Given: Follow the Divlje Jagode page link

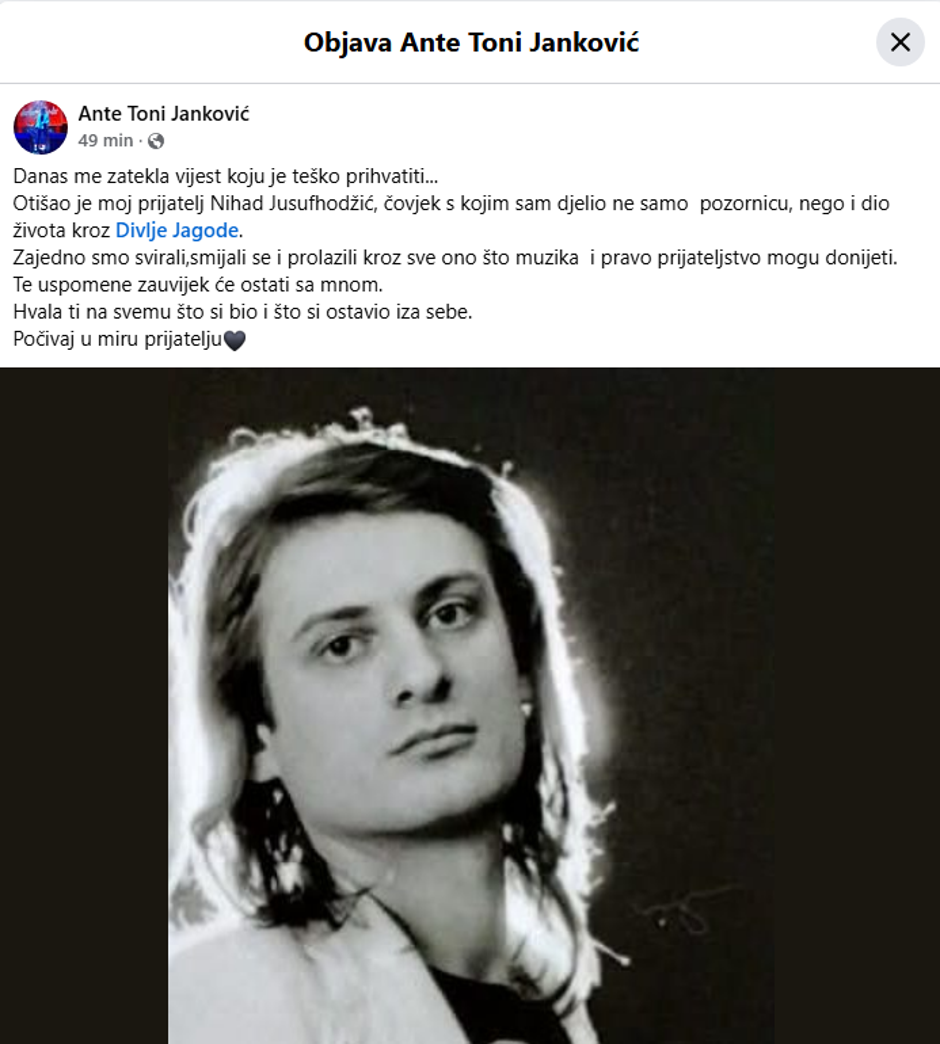Looking at the screenshot, I should [178, 231].
